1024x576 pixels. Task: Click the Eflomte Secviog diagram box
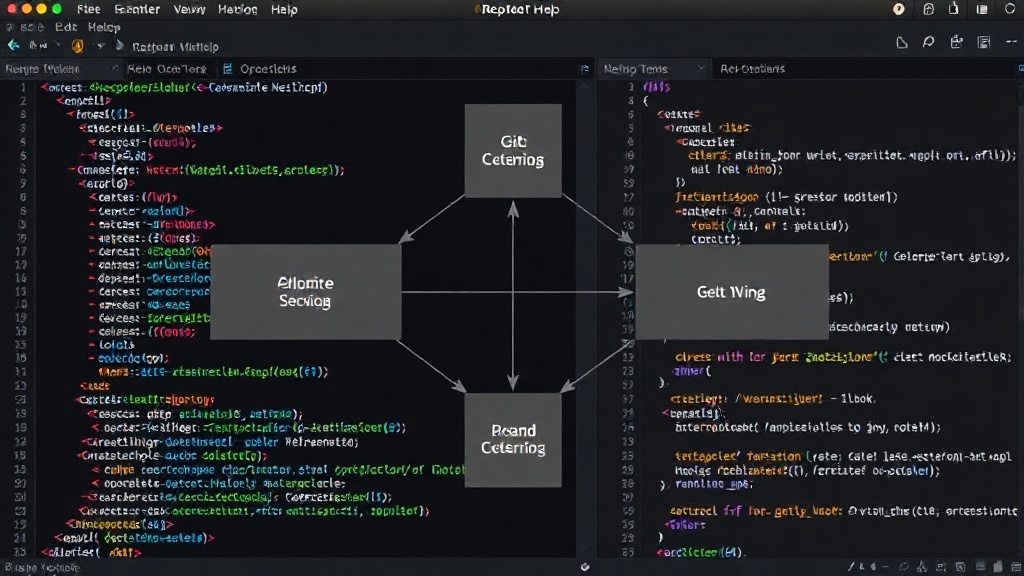click(306, 292)
